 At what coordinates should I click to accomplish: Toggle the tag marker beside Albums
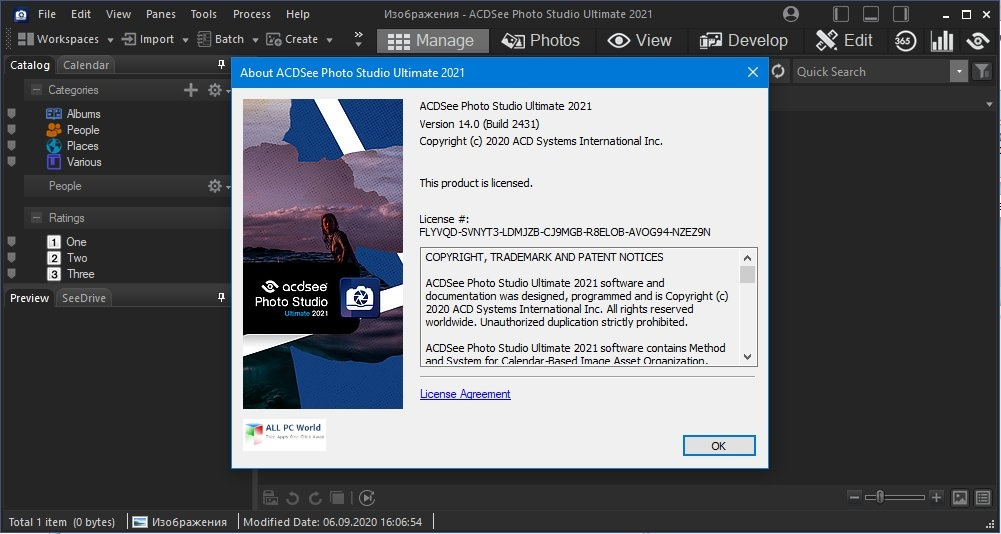tap(12, 114)
